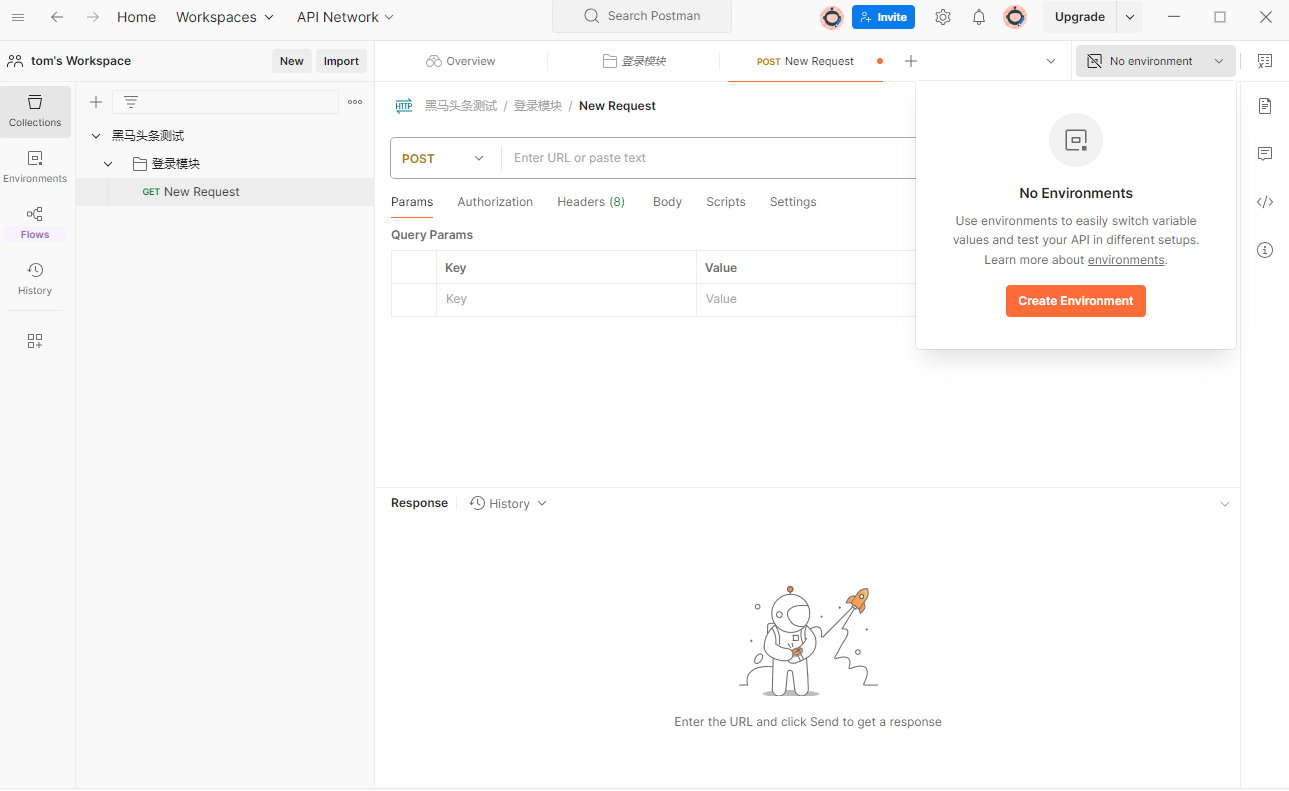Click the query param Key cell
The image size is (1289, 791).
click(566, 299)
